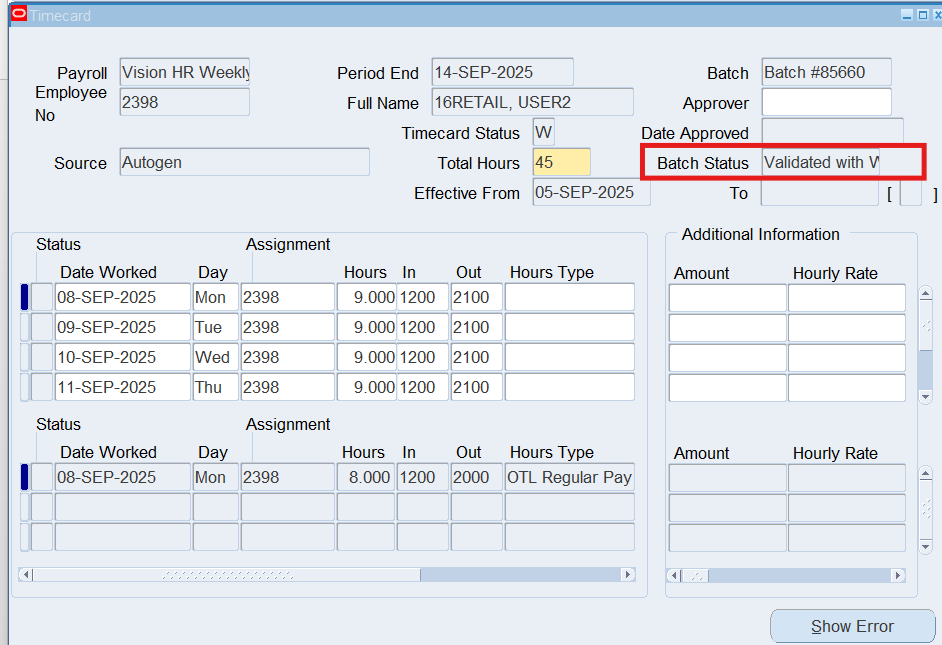Click the Hours Type field for Mon row

(x=569, y=297)
